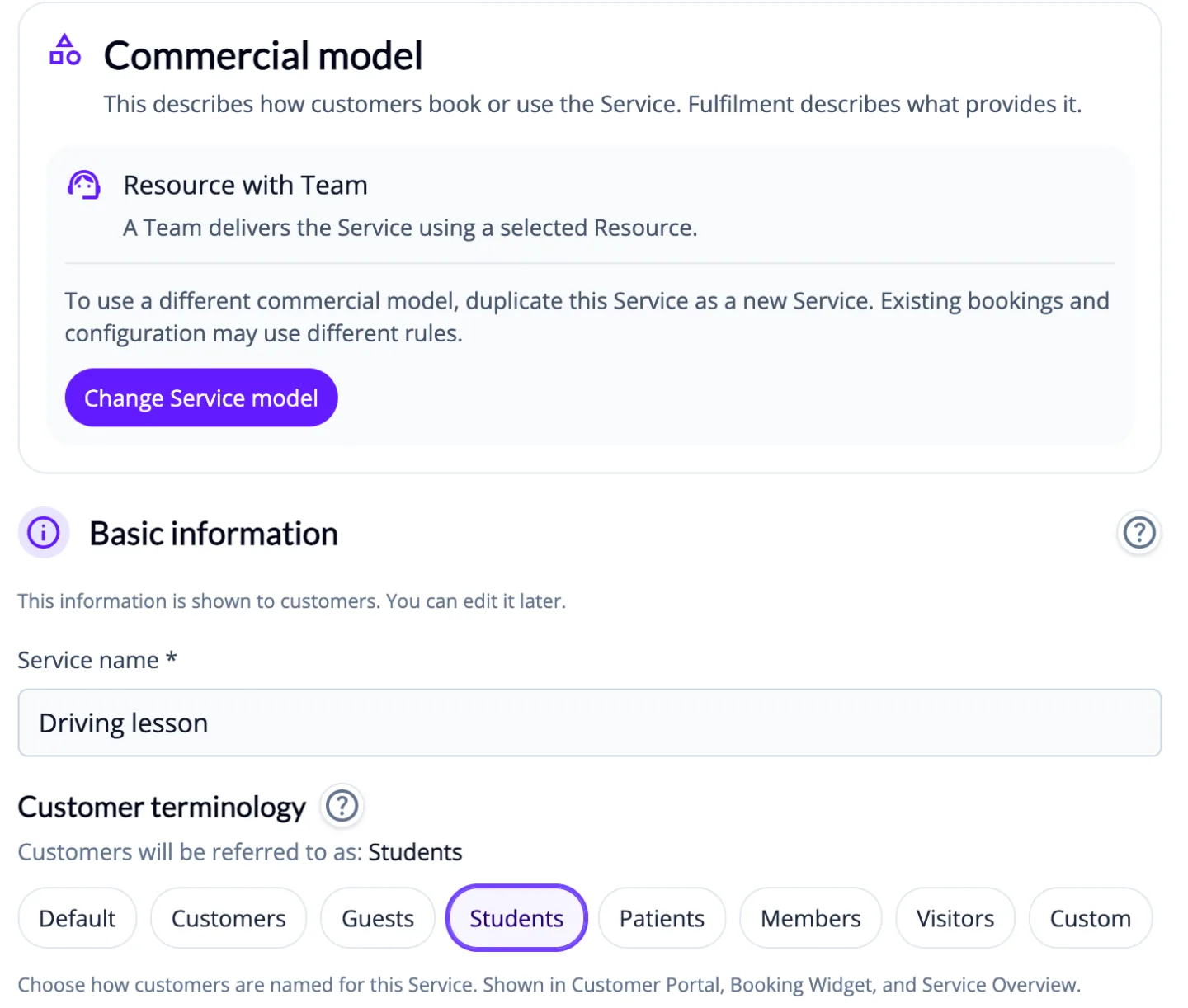Click the Basic information heading

tap(214, 534)
